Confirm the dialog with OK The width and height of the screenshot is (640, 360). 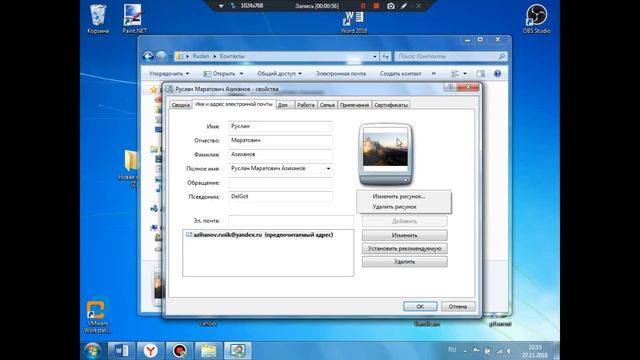pyautogui.click(x=420, y=307)
